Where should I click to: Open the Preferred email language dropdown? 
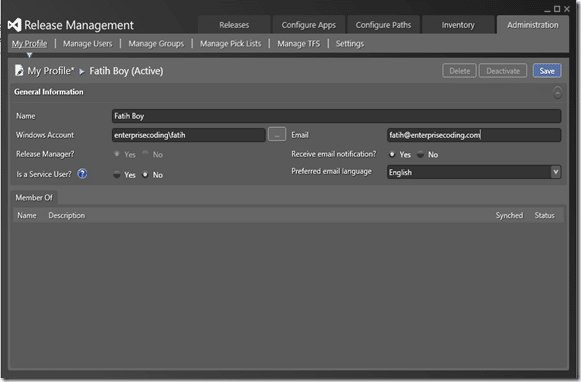[x=555, y=172]
